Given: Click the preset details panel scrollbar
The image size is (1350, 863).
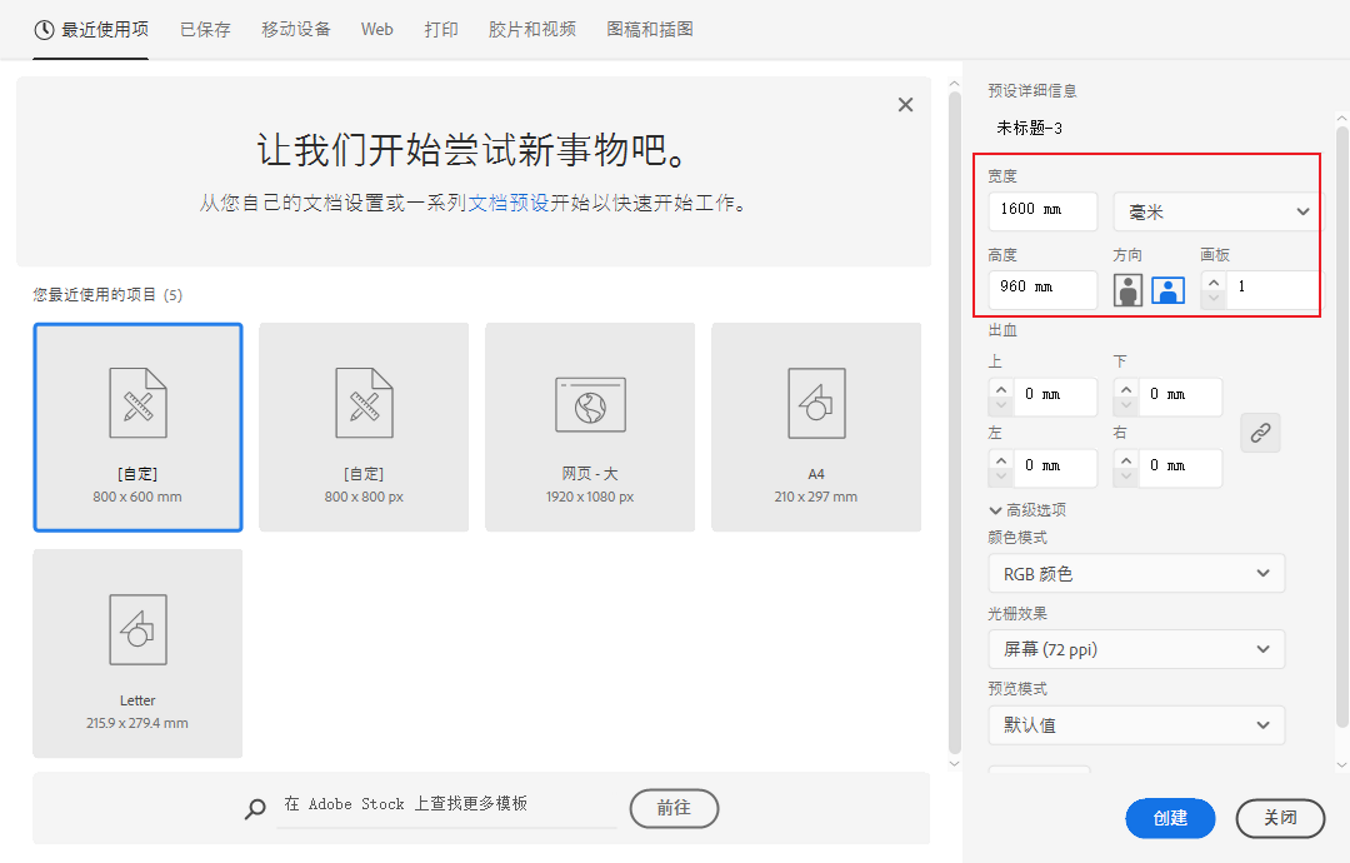Looking at the screenshot, I should tap(1342, 425).
